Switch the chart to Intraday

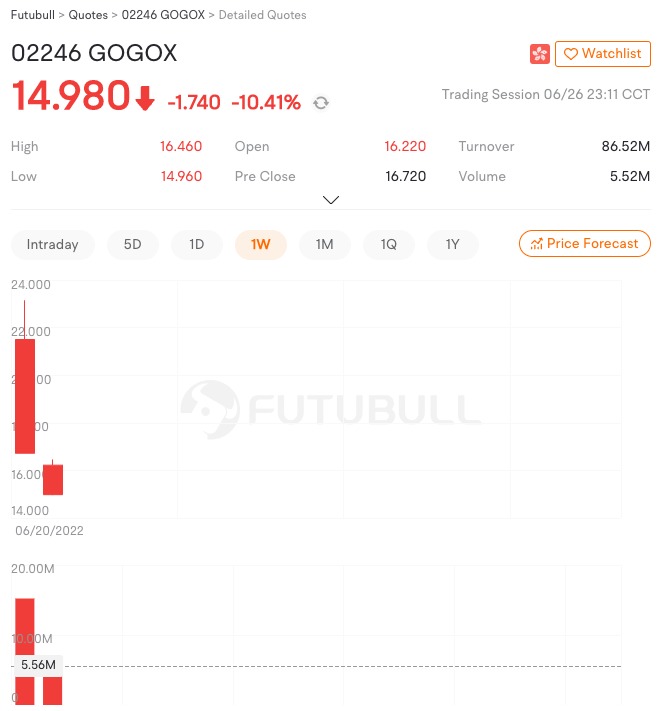click(53, 244)
